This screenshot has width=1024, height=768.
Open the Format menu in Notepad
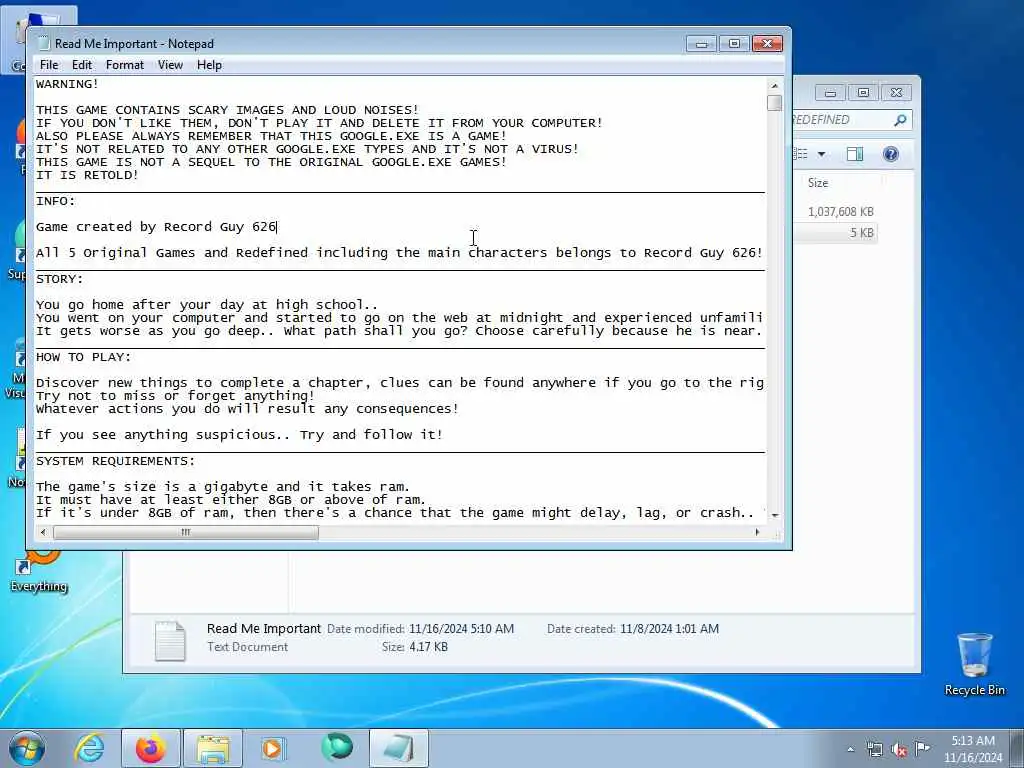tap(125, 65)
